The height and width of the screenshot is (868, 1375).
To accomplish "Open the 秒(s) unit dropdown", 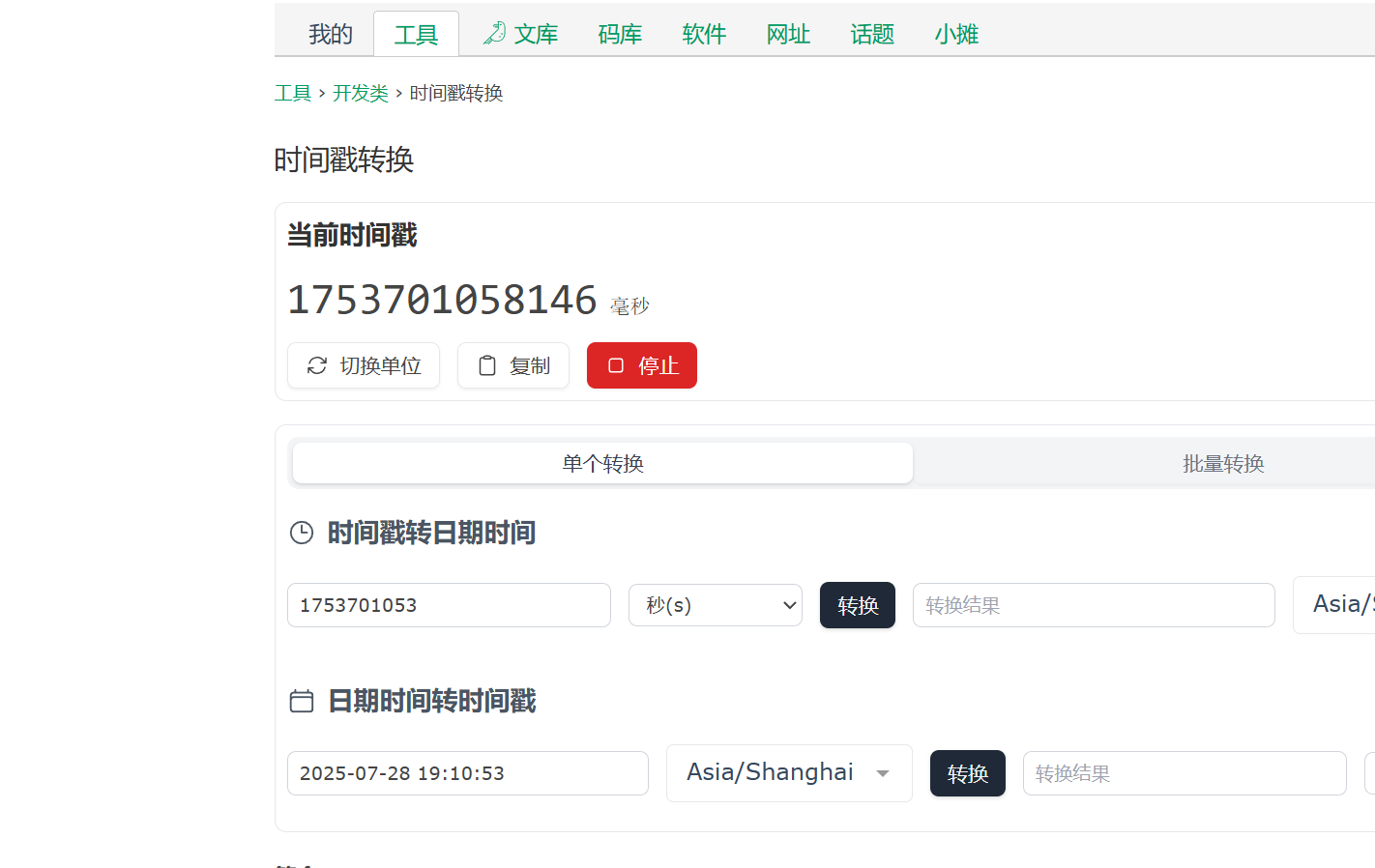I will [x=716, y=605].
